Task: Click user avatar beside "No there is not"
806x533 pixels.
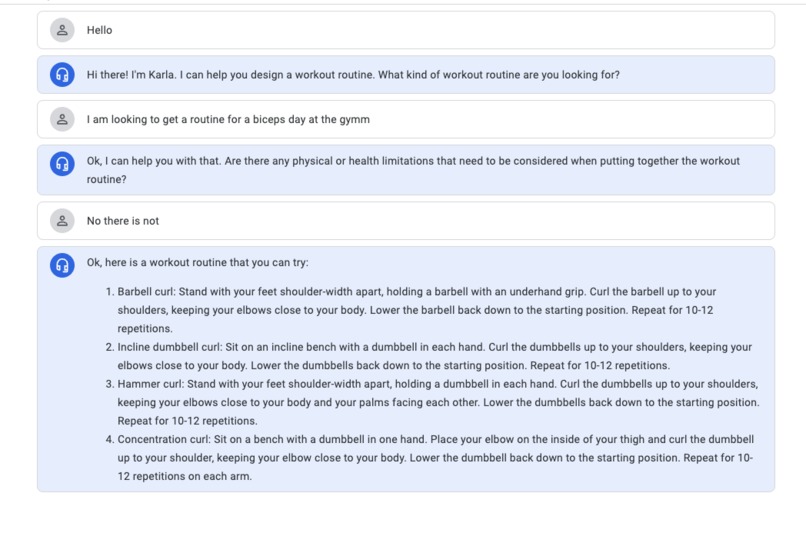Action: (62, 220)
